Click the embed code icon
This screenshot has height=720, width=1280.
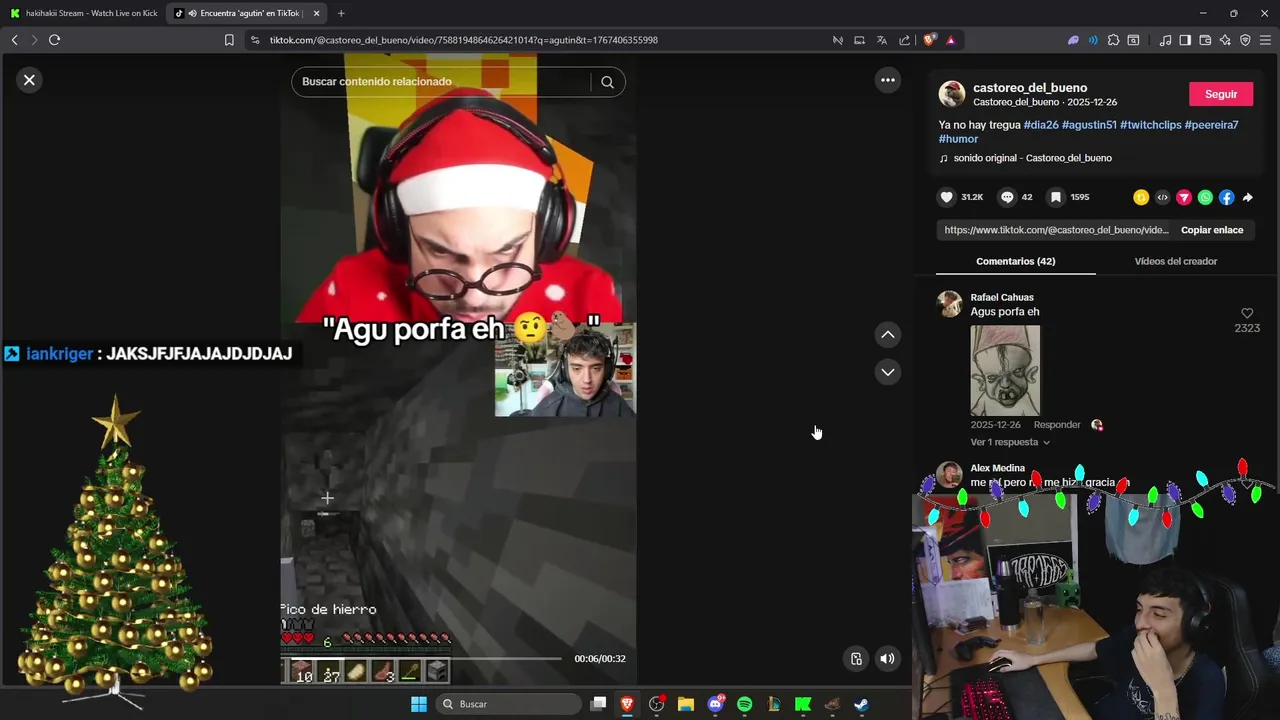click(1162, 197)
